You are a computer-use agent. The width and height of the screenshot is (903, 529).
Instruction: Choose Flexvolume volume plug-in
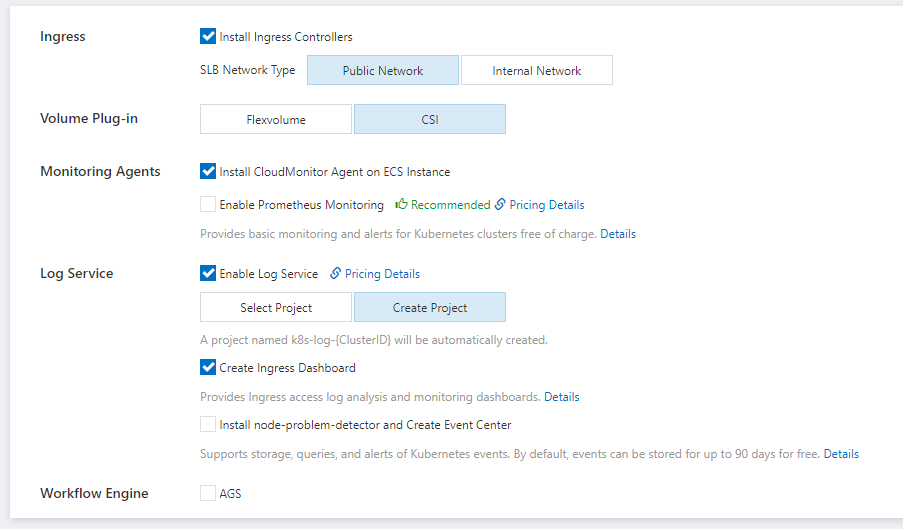tap(276, 119)
